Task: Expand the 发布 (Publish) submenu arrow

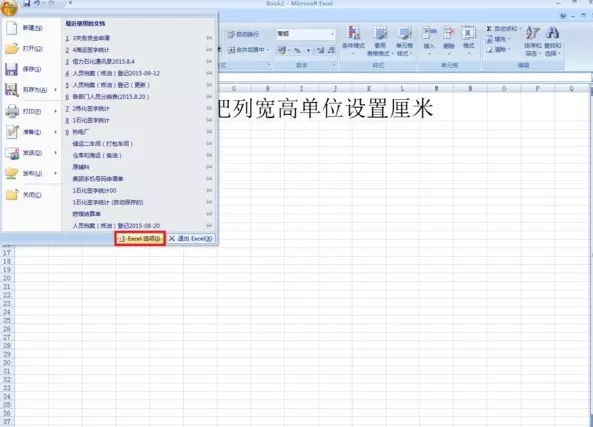Action: (56, 173)
